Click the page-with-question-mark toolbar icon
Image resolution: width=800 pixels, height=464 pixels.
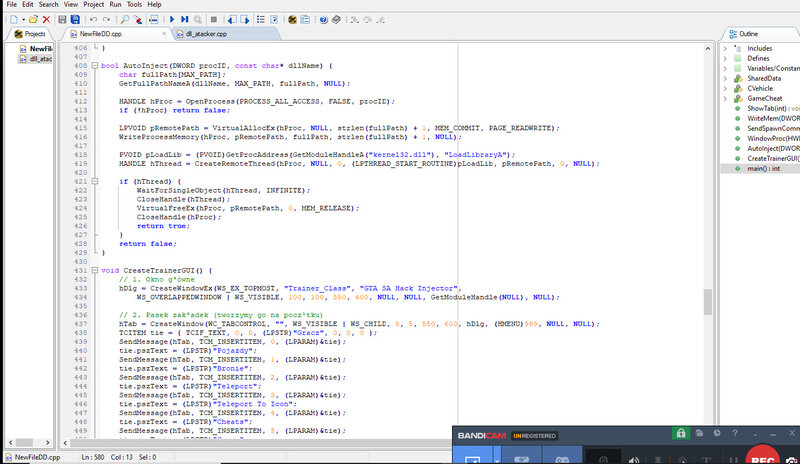(x=274, y=19)
